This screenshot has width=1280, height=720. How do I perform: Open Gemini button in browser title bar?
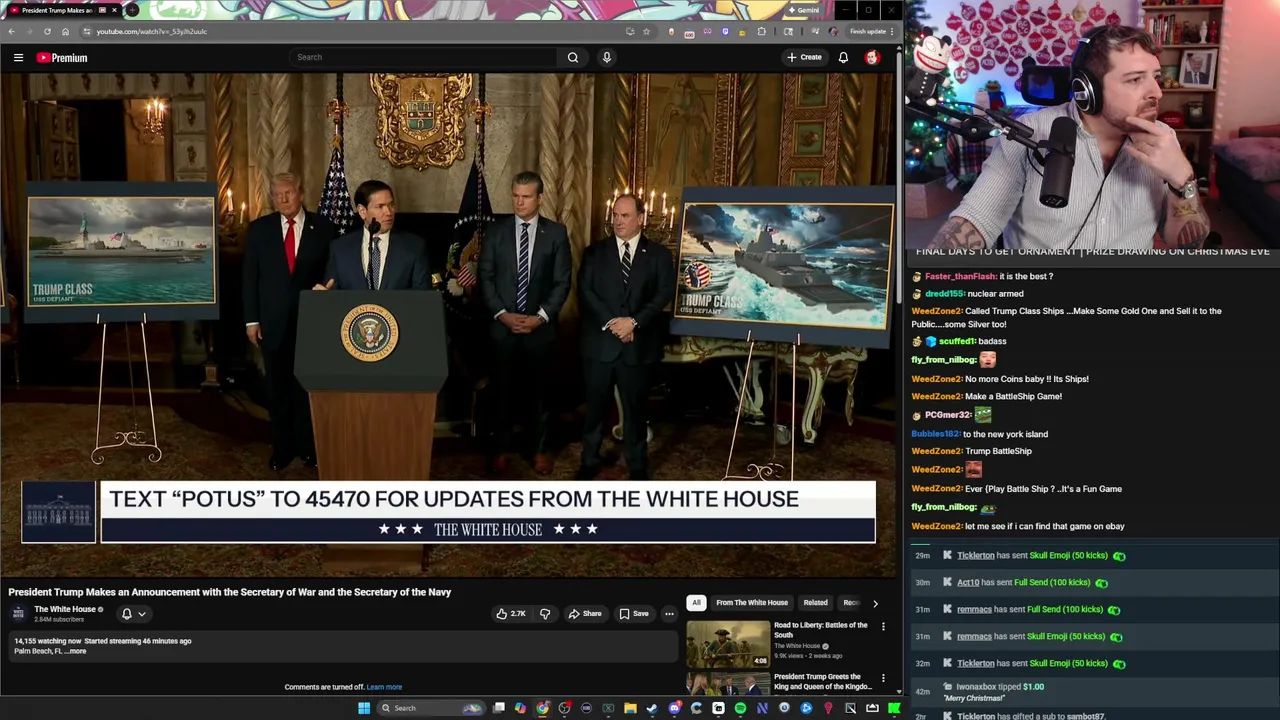(x=803, y=10)
